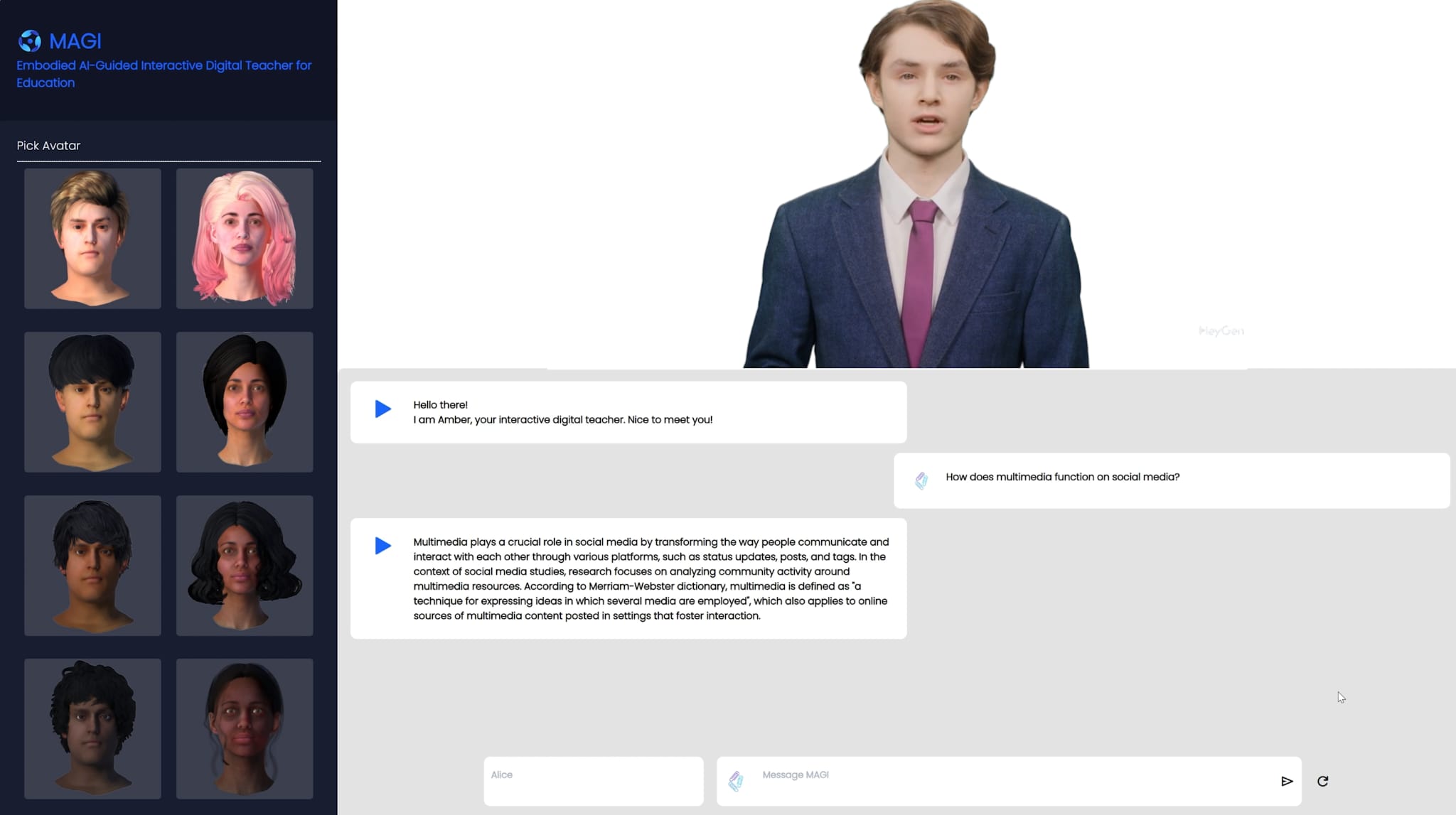The width and height of the screenshot is (1456, 815).
Task: Select the avatar with long wavy dark hair
Action: coord(245,565)
